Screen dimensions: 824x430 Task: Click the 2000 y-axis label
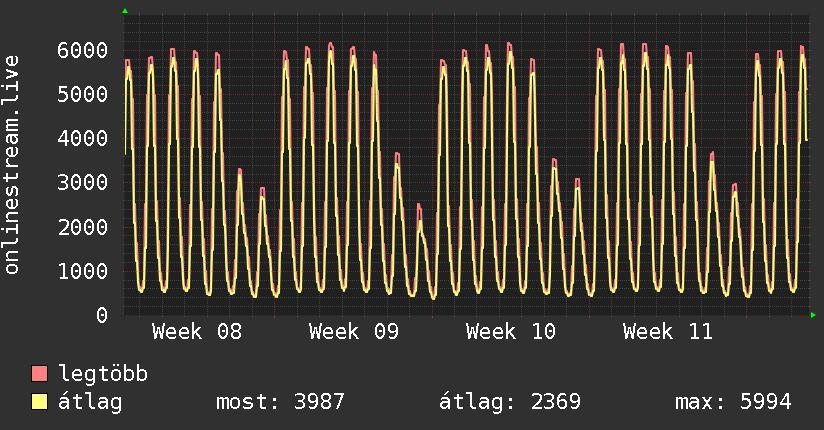(83, 227)
